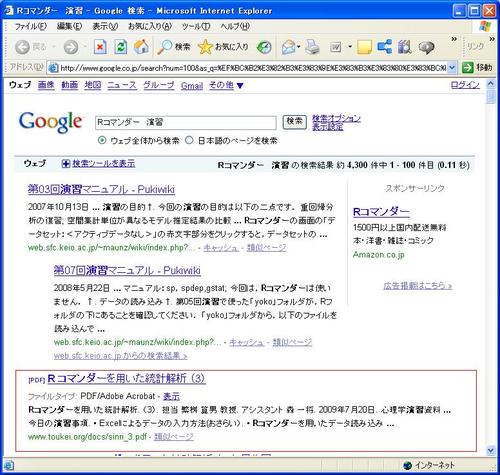
Task: Expand the その他 ▼ more services menu
Action: pos(226,85)
